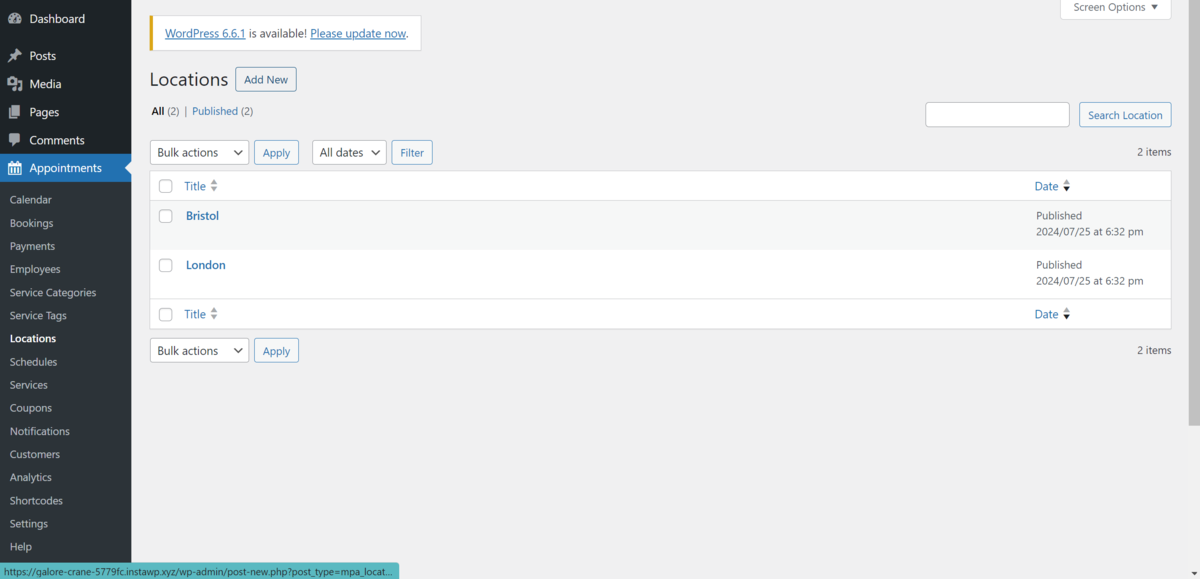Sort by Date arrows in header
The height and width of the screenshot is (579, 1200).
(x=1066, y=186)
